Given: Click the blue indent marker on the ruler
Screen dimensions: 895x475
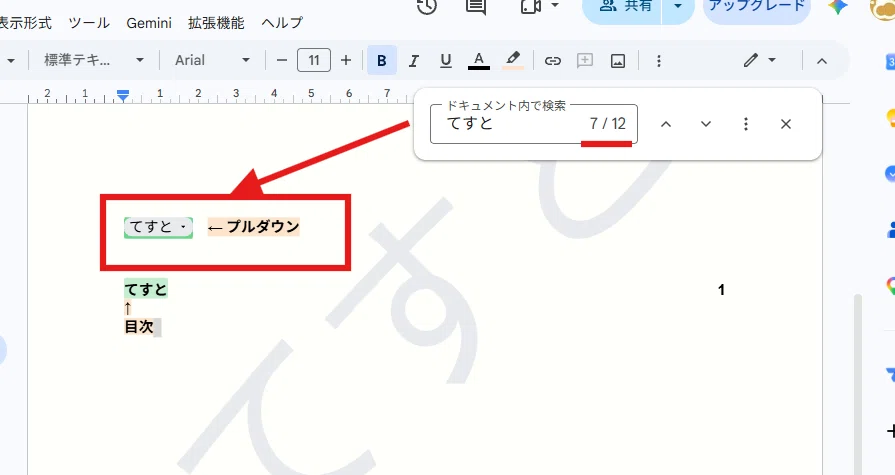Looking at the screenshot, I should (123, 95).
